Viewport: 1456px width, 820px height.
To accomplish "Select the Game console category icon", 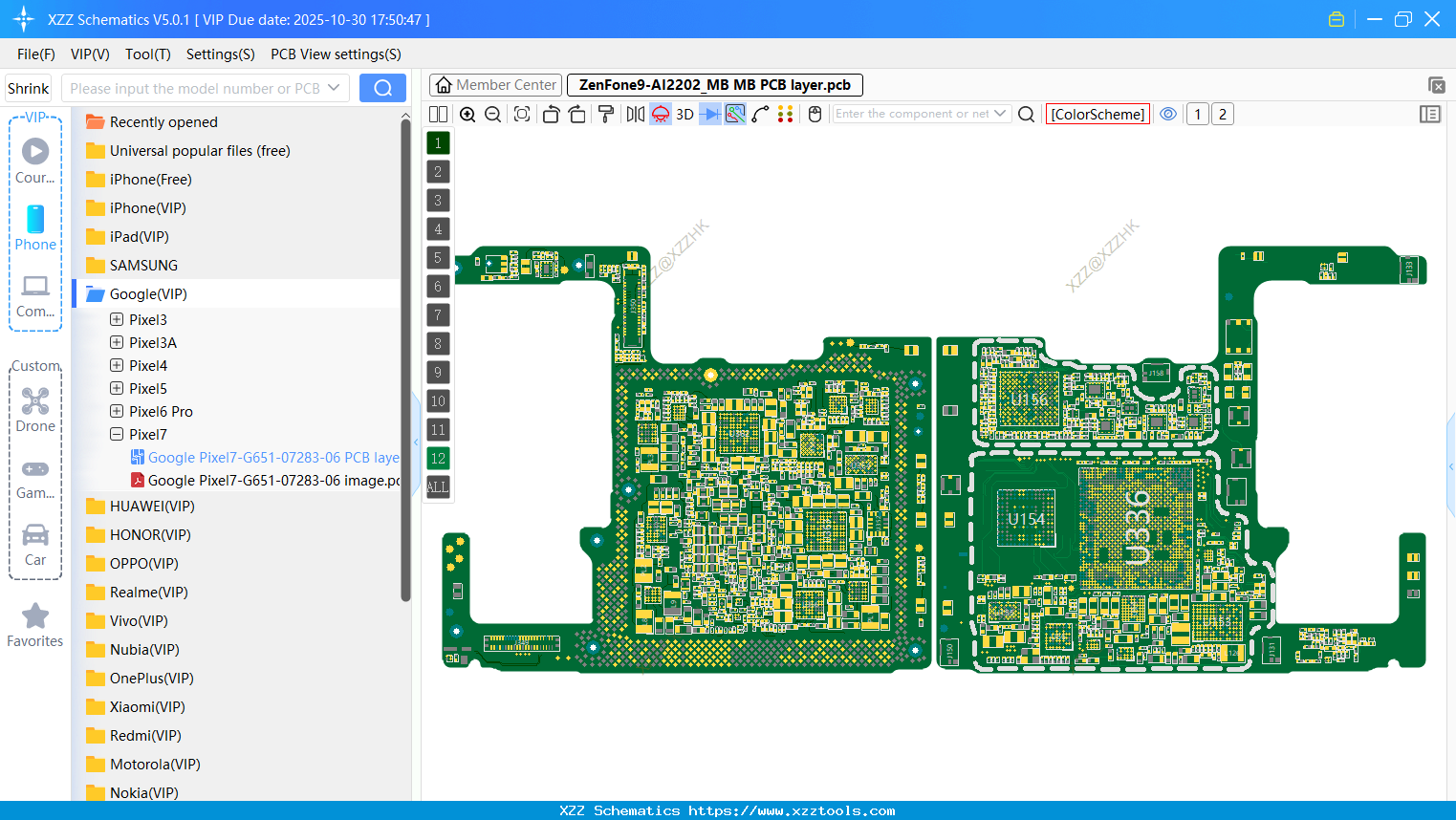I will (35, 479).
